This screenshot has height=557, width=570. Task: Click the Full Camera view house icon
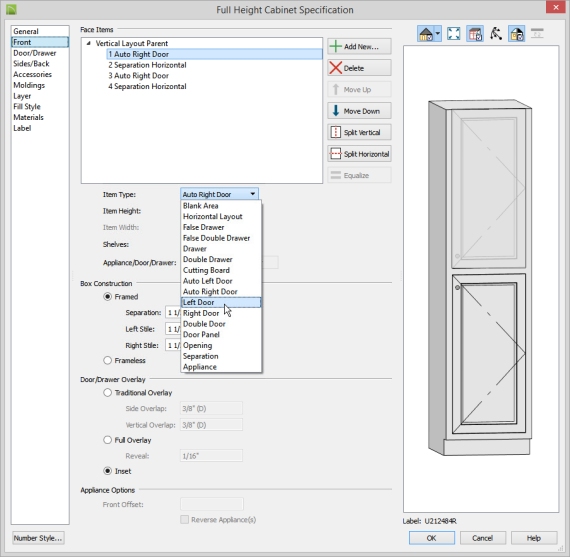[426, 34]
